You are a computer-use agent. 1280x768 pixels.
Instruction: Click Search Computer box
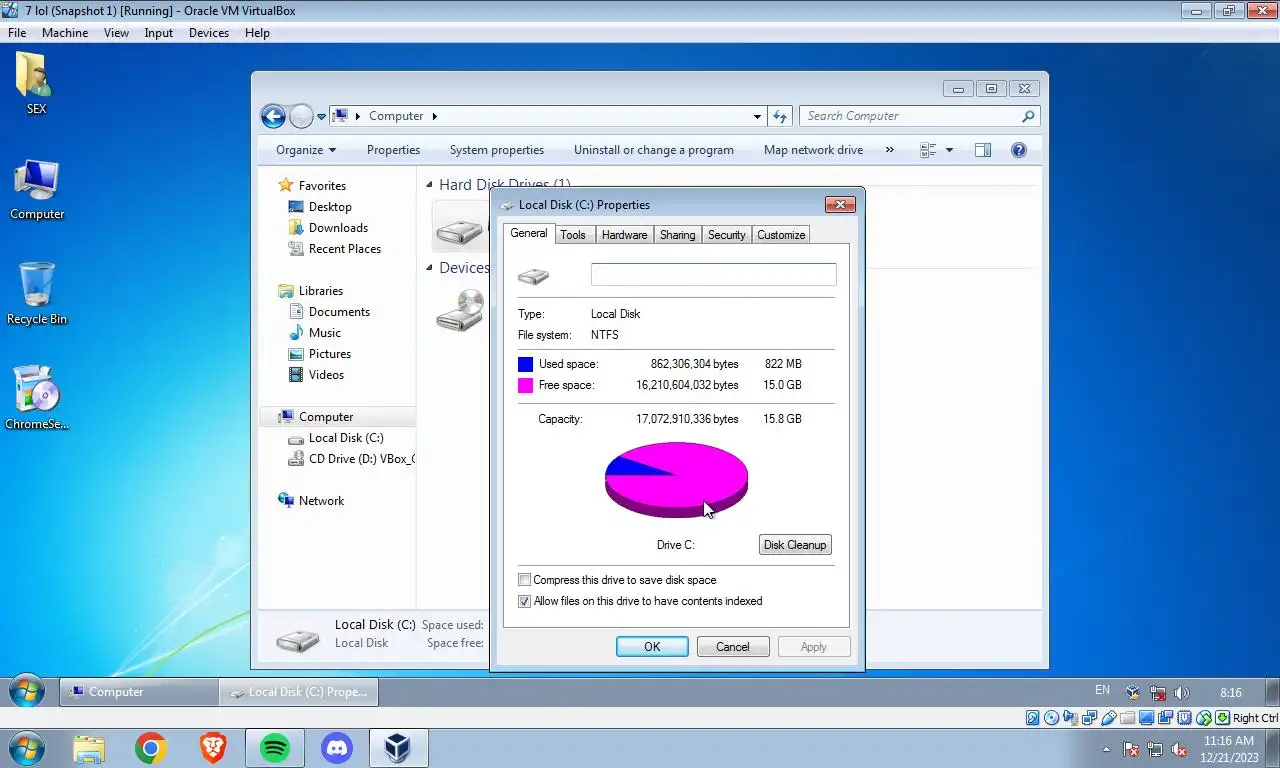[x=919, y=116]
